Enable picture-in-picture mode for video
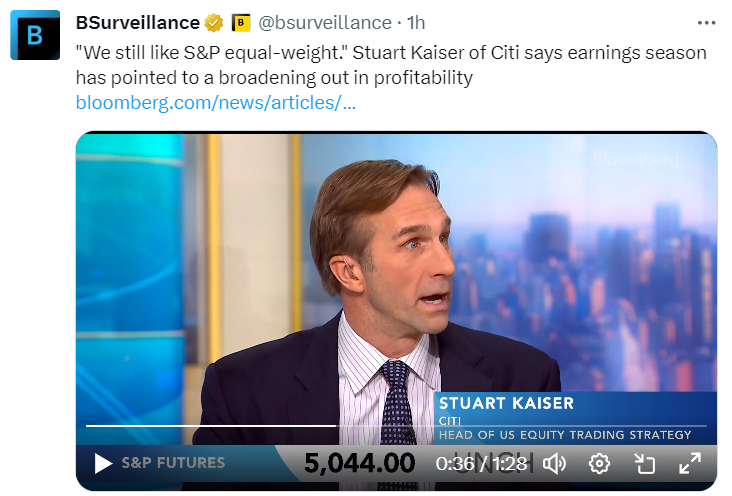The height and width of the screenshot is (496, 732). [x=645, y=463]
